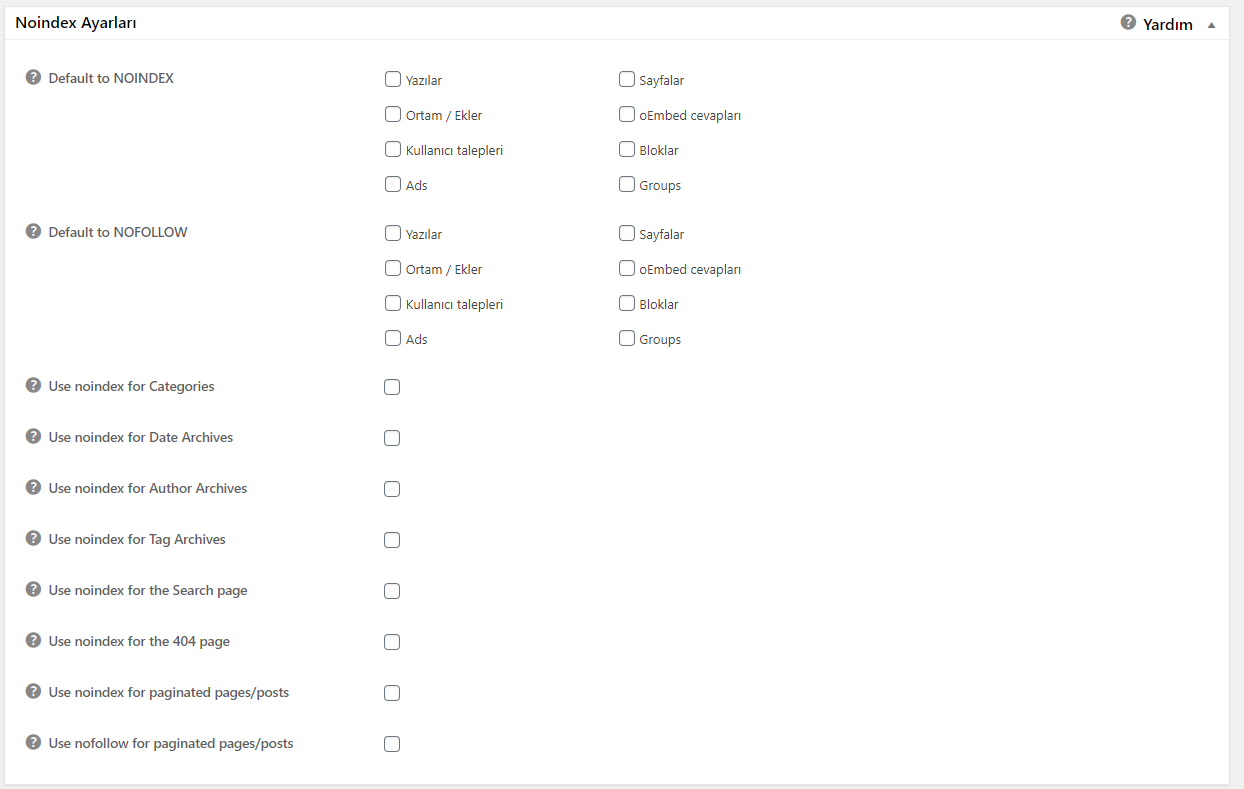The image size is (1244, 789).
Task: Show help for noindex Tag Archives
Action: pos(33,538)
